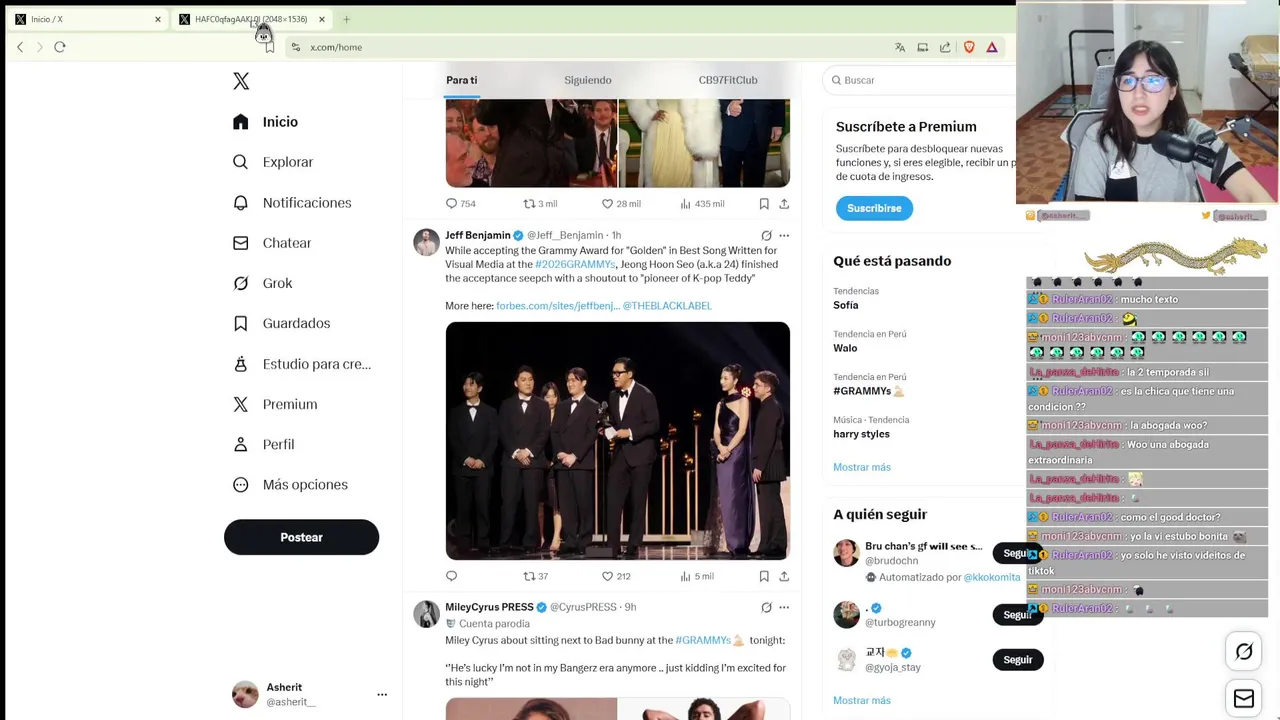Open Perfil in sidebar
The height and width of the screenshot is (720, 1280).
coord(263,444)
